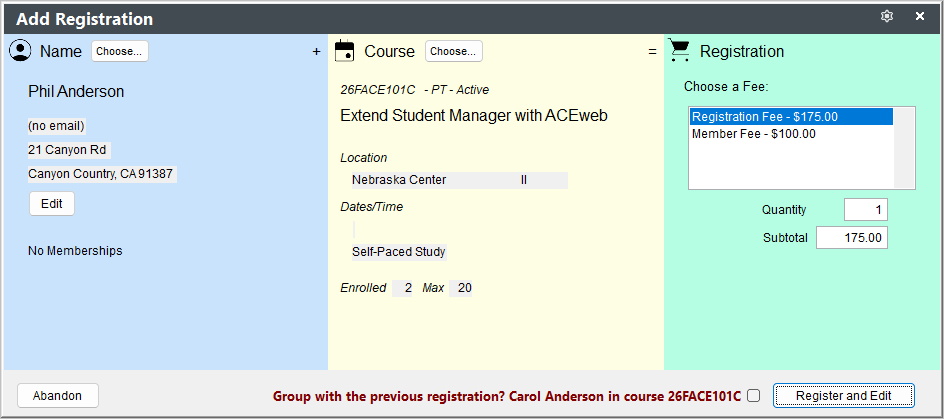
Task: Select Member Fee - $100.00
Action: tap(791, 134)
